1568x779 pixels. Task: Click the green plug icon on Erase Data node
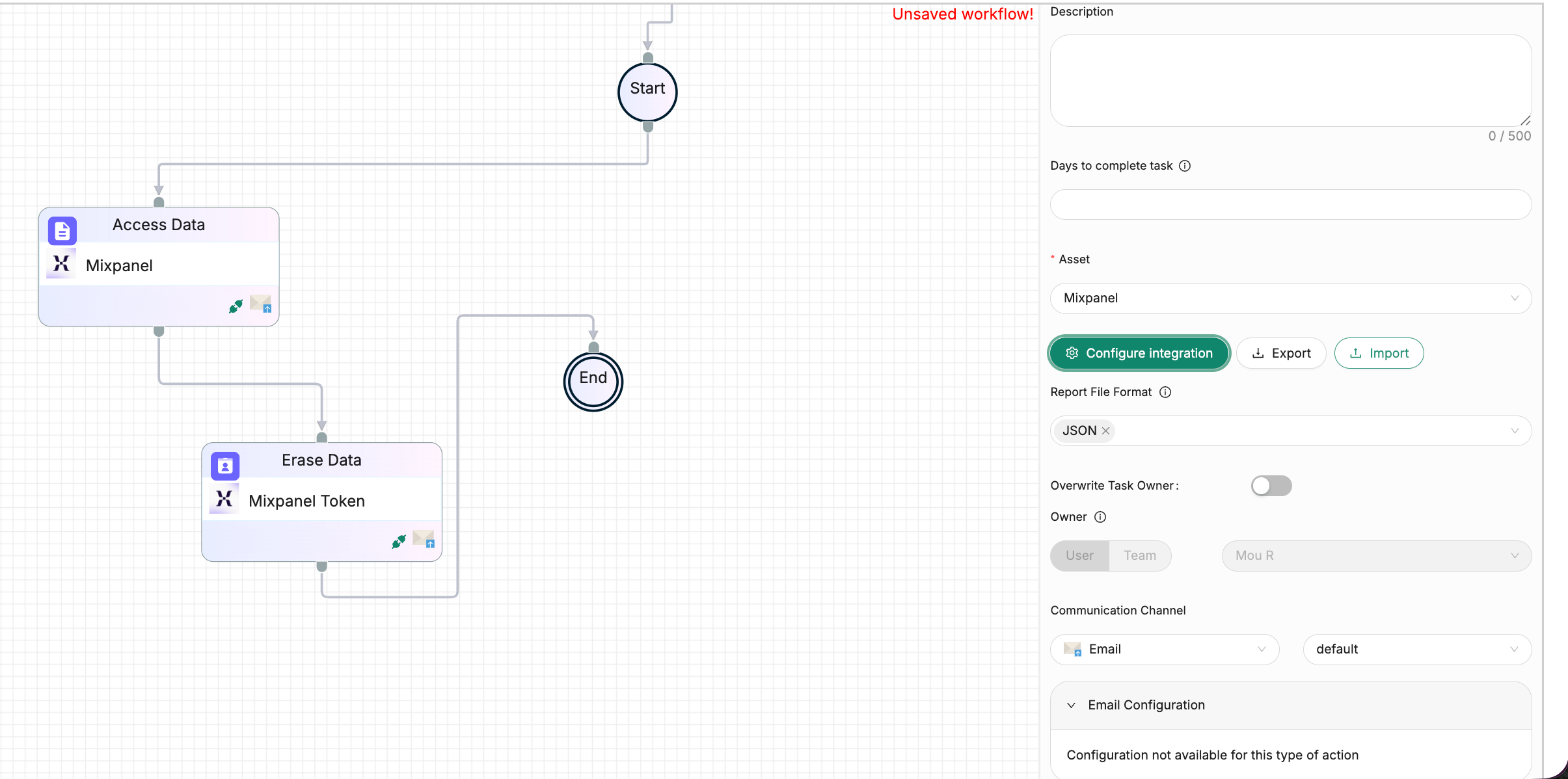(x=399, y=542)
